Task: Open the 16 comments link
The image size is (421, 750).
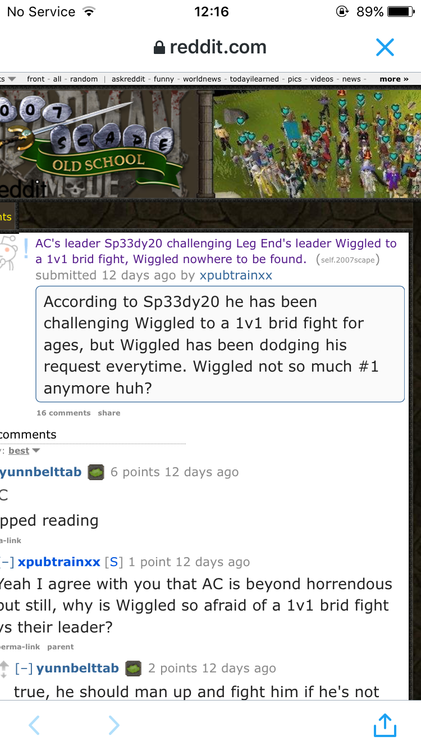Action: 64,413
